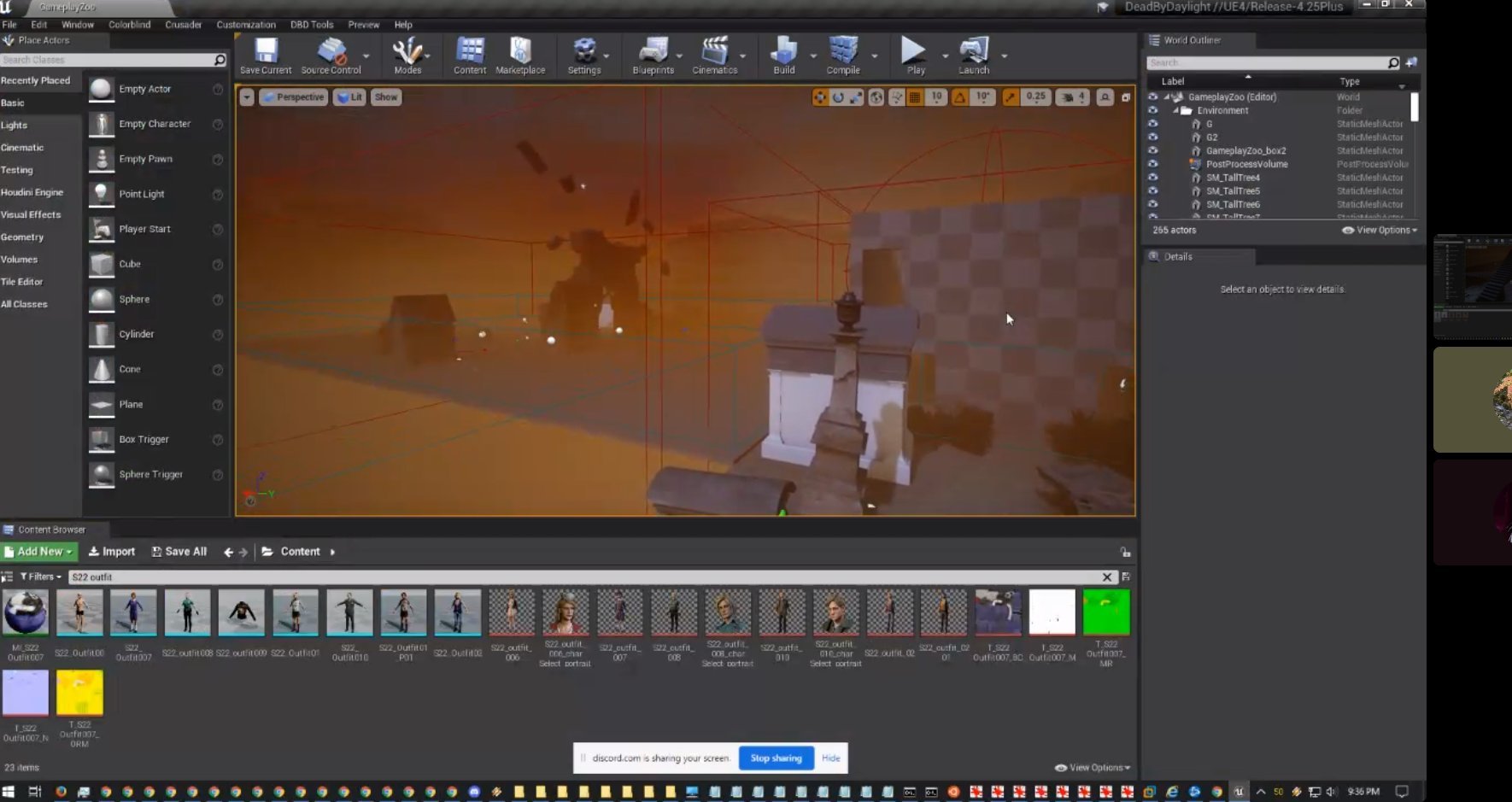The width and height of the screenshot is (1512, 802).
Task: Click the sources panel toggle icon beside Filters
Action: coord(7,577)
